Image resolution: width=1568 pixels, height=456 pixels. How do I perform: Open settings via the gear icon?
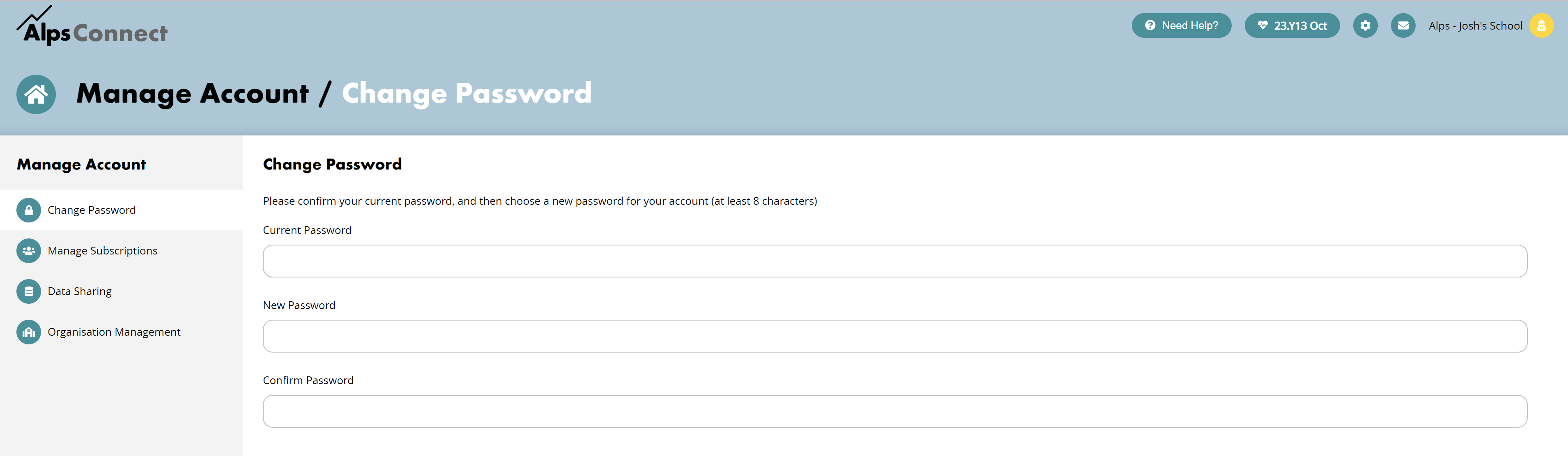click(1365, 25)
